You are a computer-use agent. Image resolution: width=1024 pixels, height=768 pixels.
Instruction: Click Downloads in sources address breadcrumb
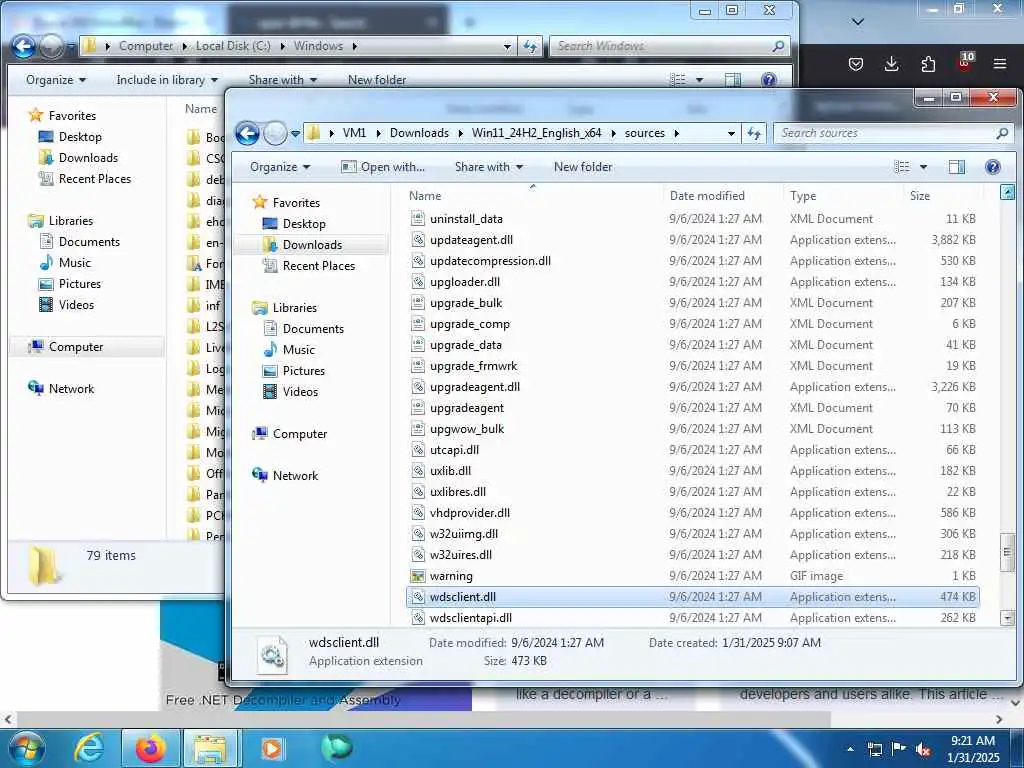[x=419, y=133]
